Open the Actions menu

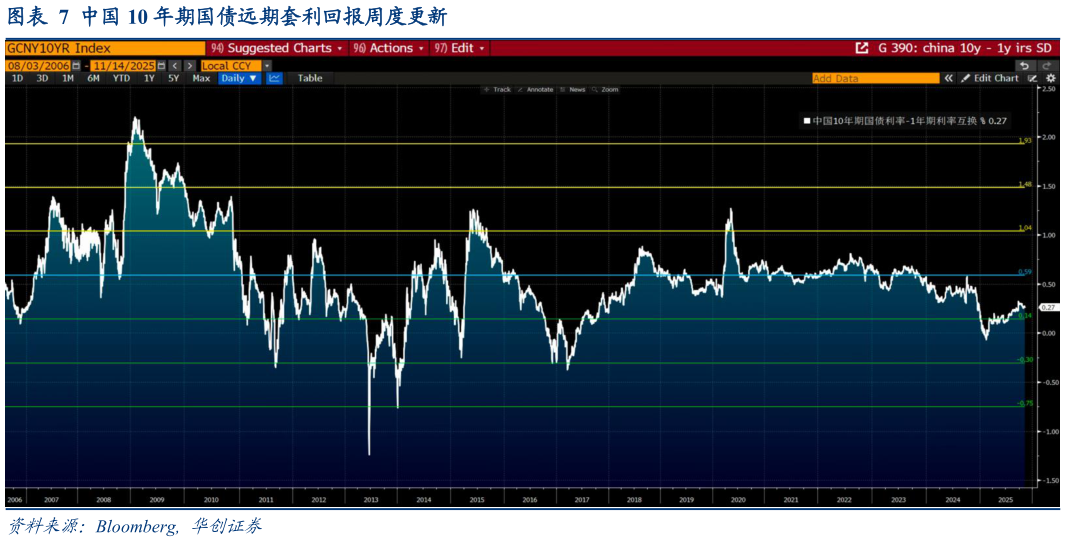pyautogui.click(x=390, y=48)
